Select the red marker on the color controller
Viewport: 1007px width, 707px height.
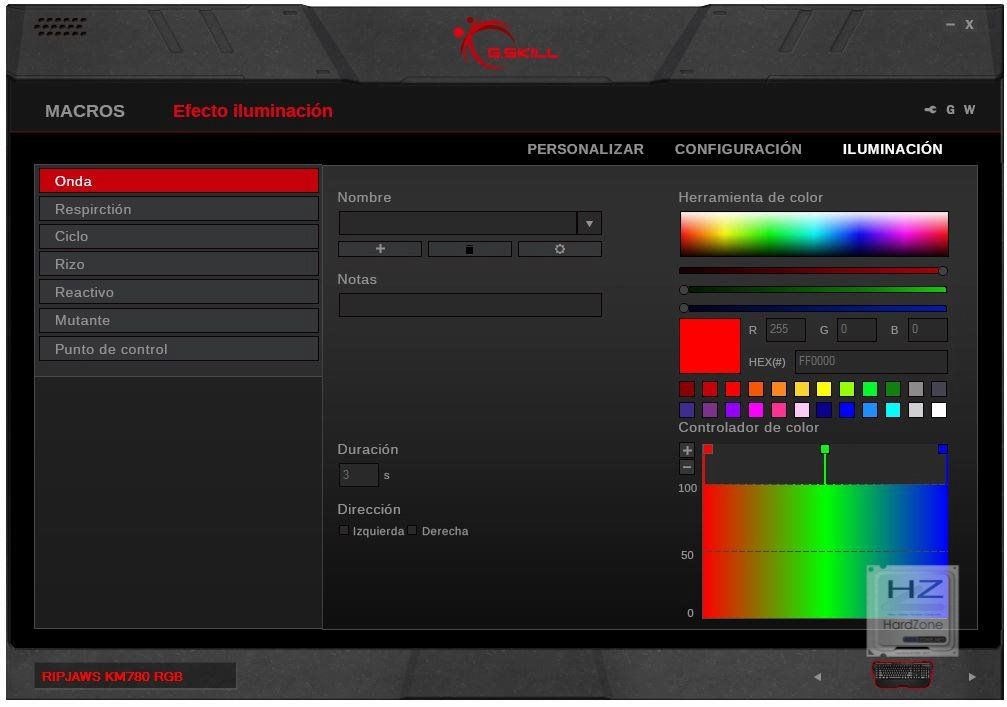click(708, 450)
